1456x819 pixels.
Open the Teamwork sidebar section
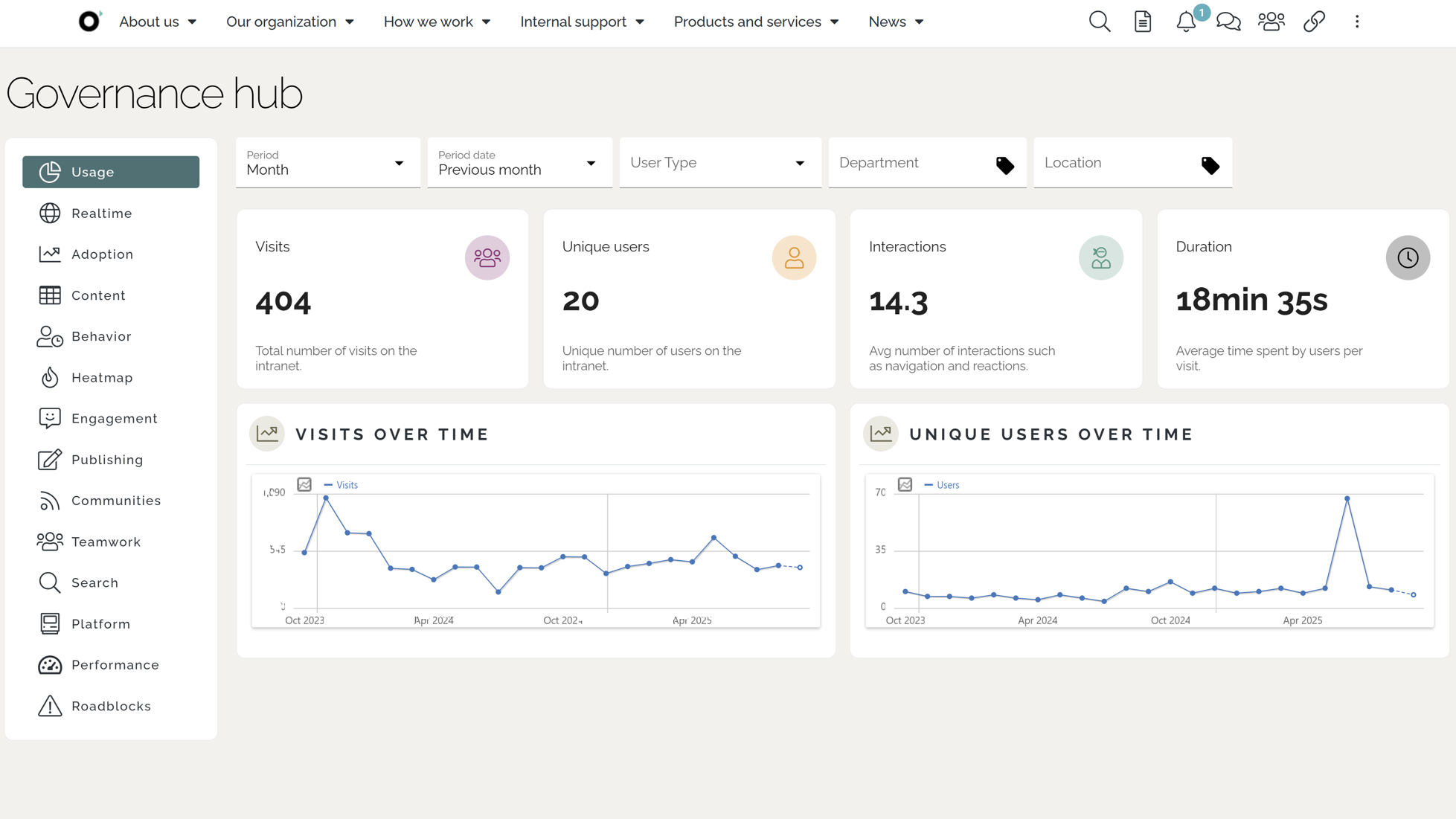(x=111, y=542)
